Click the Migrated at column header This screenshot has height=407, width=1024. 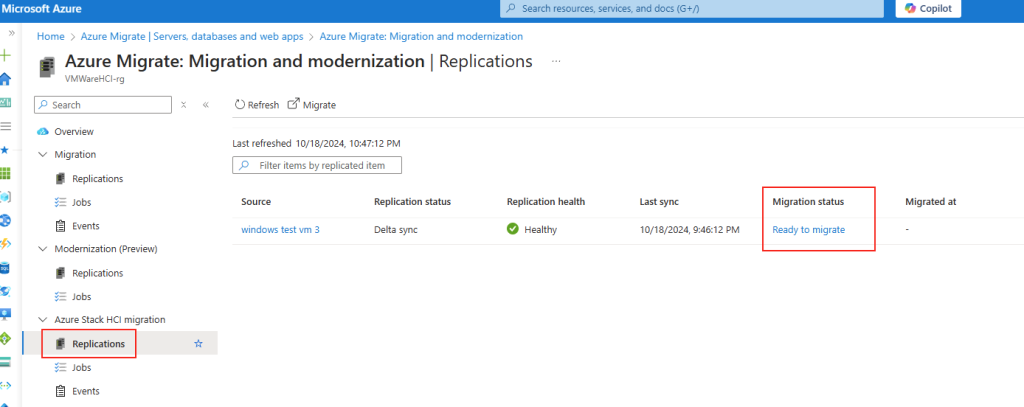(x=931, y=202)
